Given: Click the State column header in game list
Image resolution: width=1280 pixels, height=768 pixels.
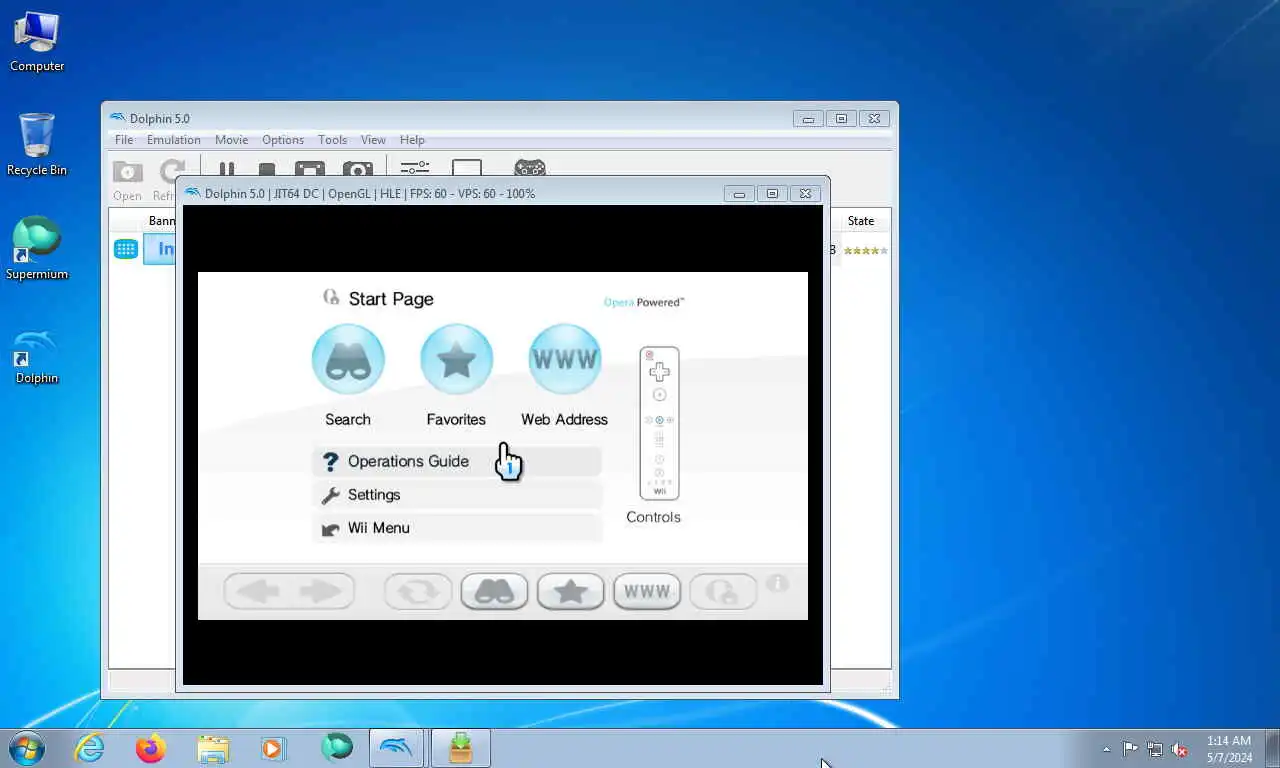Looking at the screenshot, I should [x=861, y=221].
